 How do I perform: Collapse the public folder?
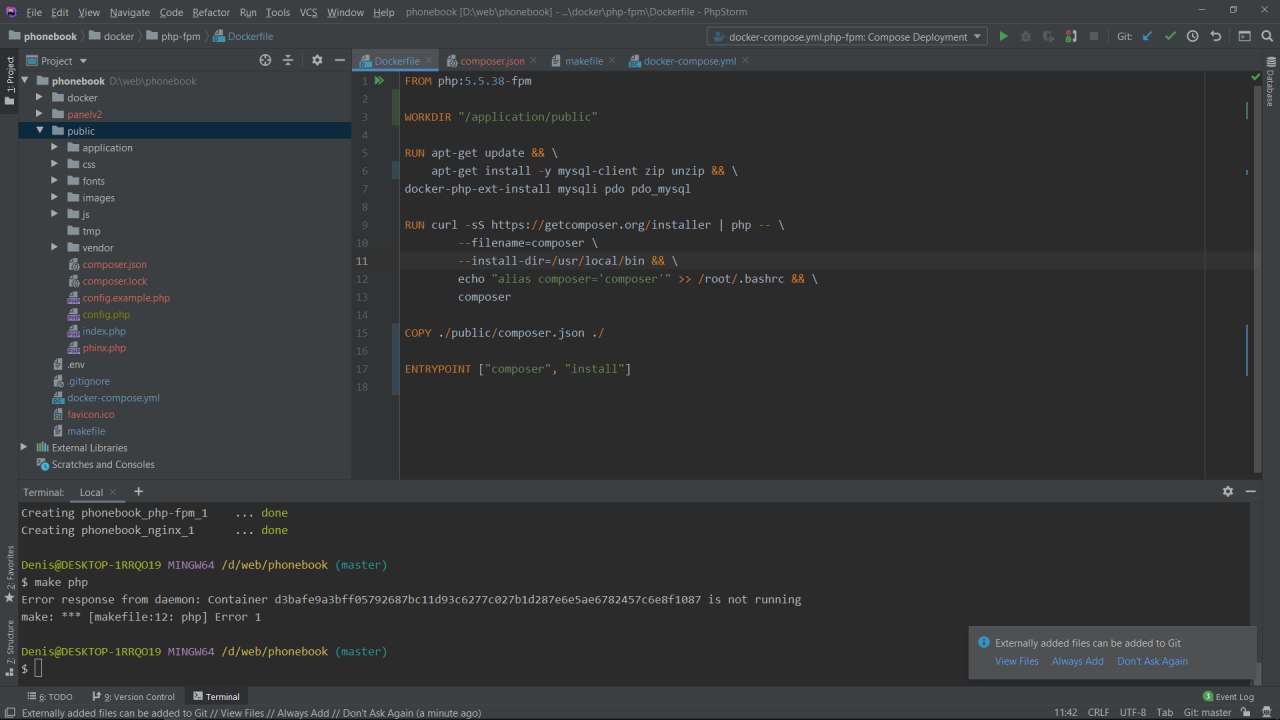39,131
